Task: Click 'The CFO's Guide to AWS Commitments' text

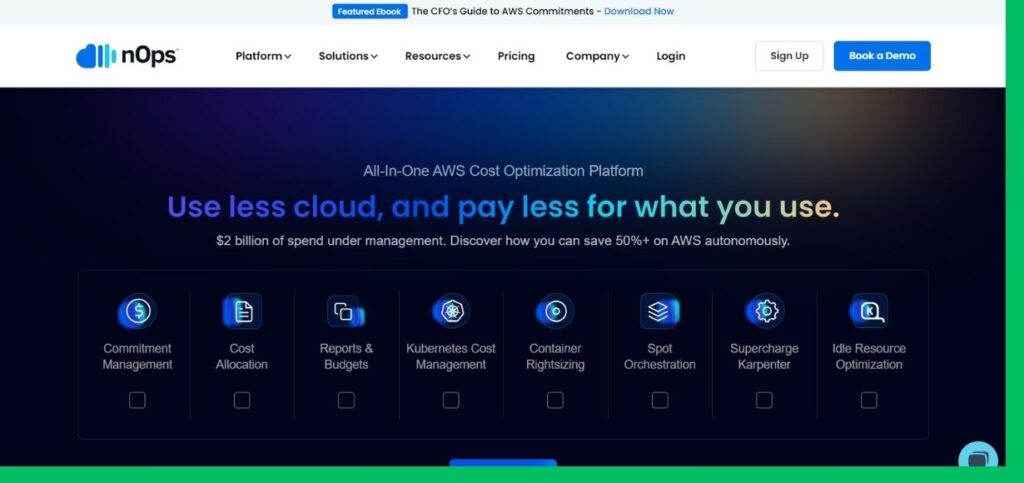Action: coord(502,11)
